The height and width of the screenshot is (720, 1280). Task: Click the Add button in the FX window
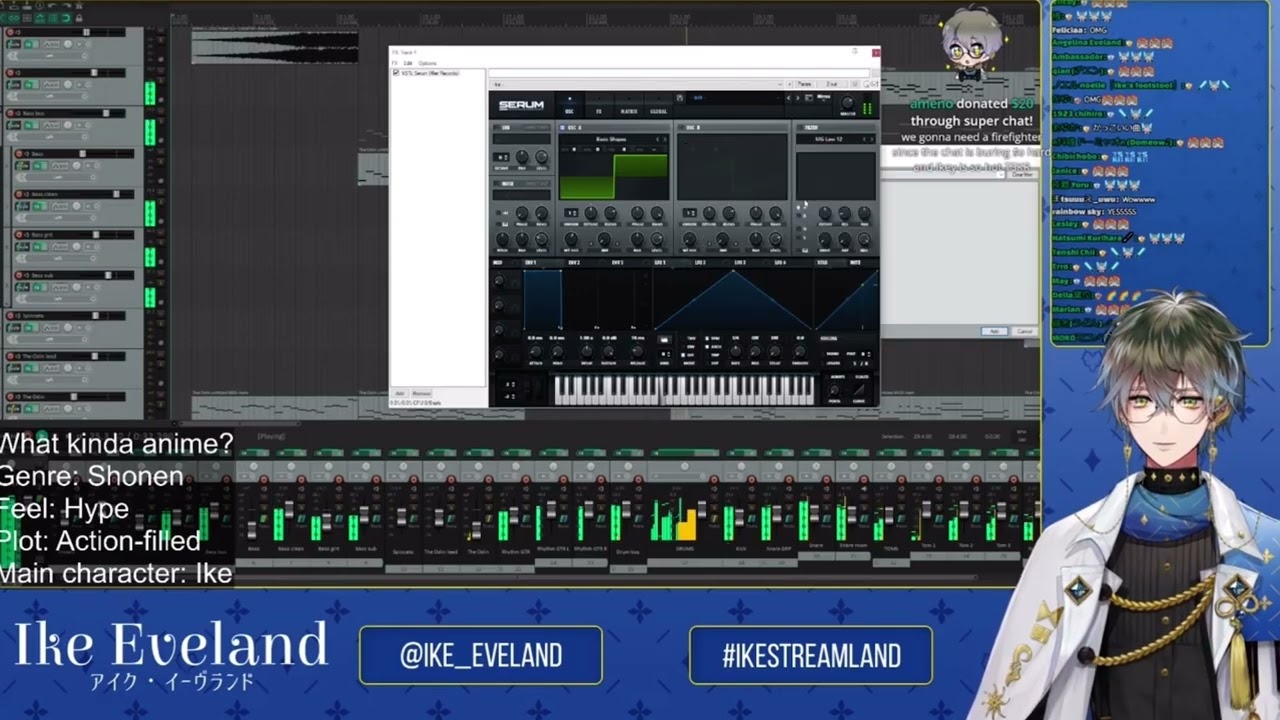[x=399, y=394]
